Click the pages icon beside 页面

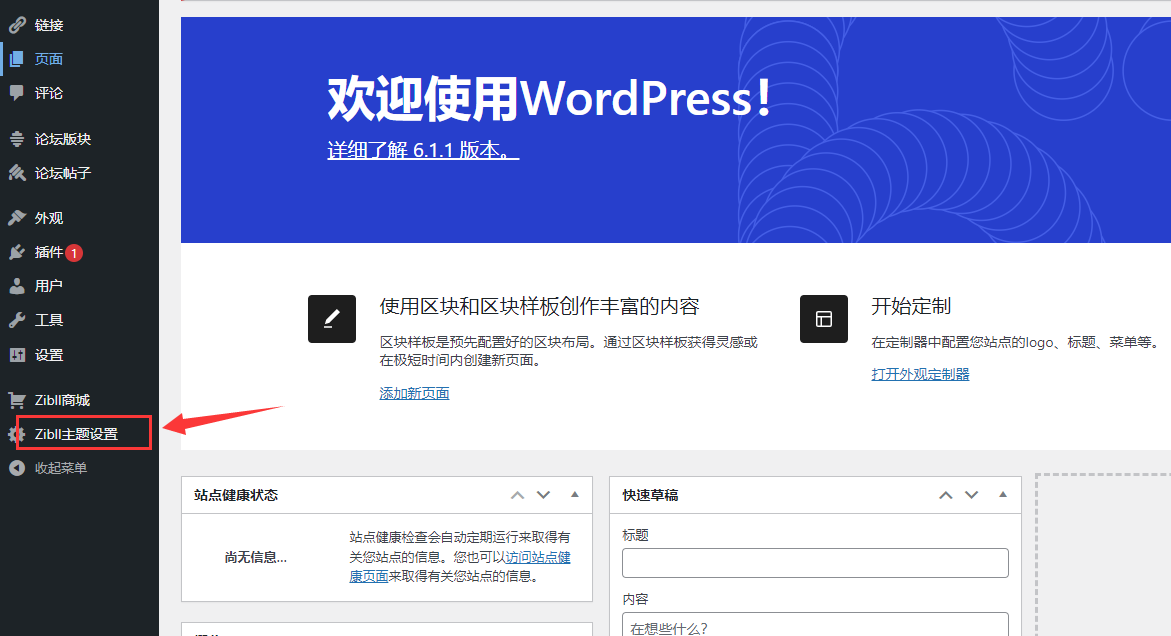pyautogui.click(x=17, y=59)
